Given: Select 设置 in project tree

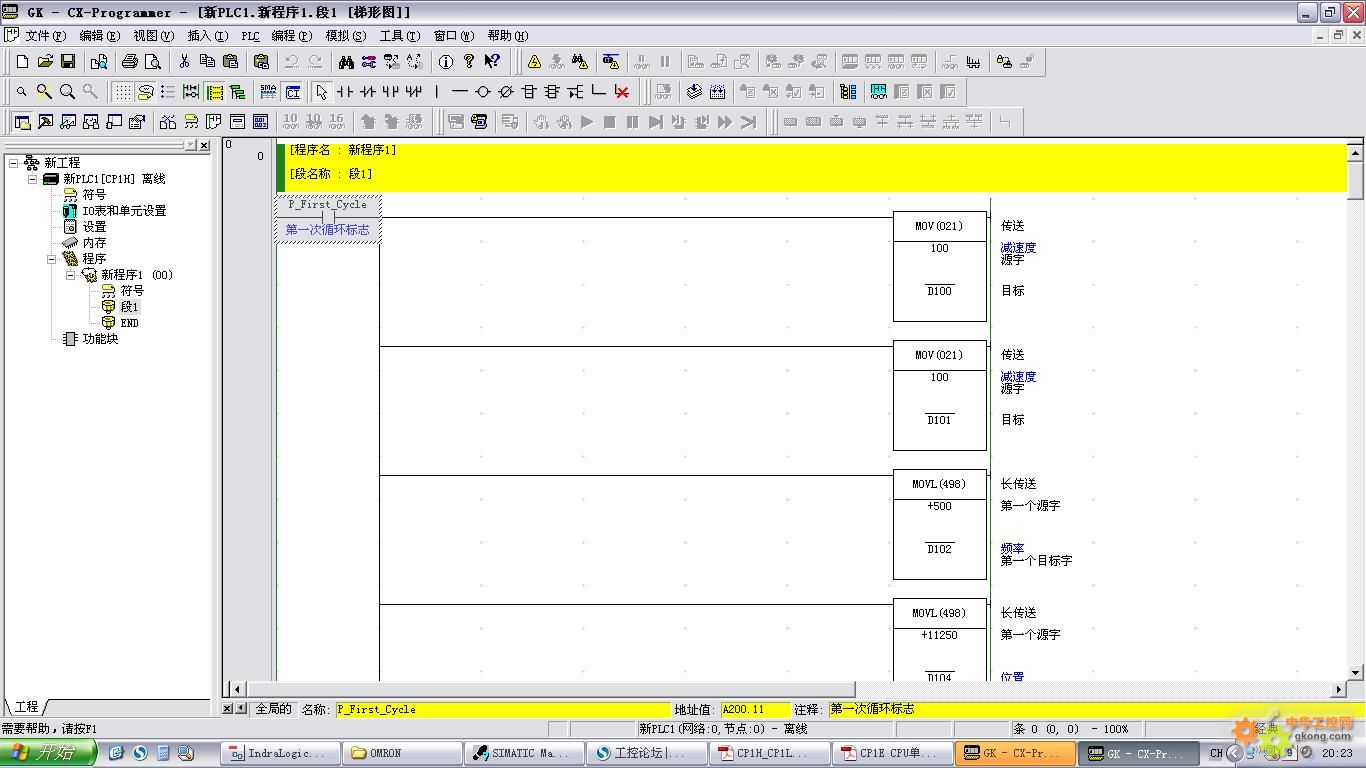Looking at the screenshot, I should (x=94, y=227).
